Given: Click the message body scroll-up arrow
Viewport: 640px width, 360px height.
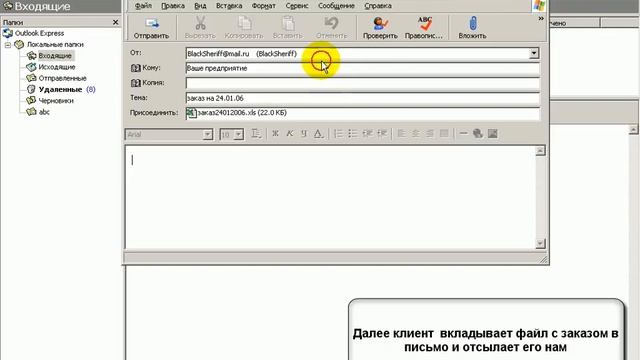Looking at the screenshot, I should coord(540,151).
